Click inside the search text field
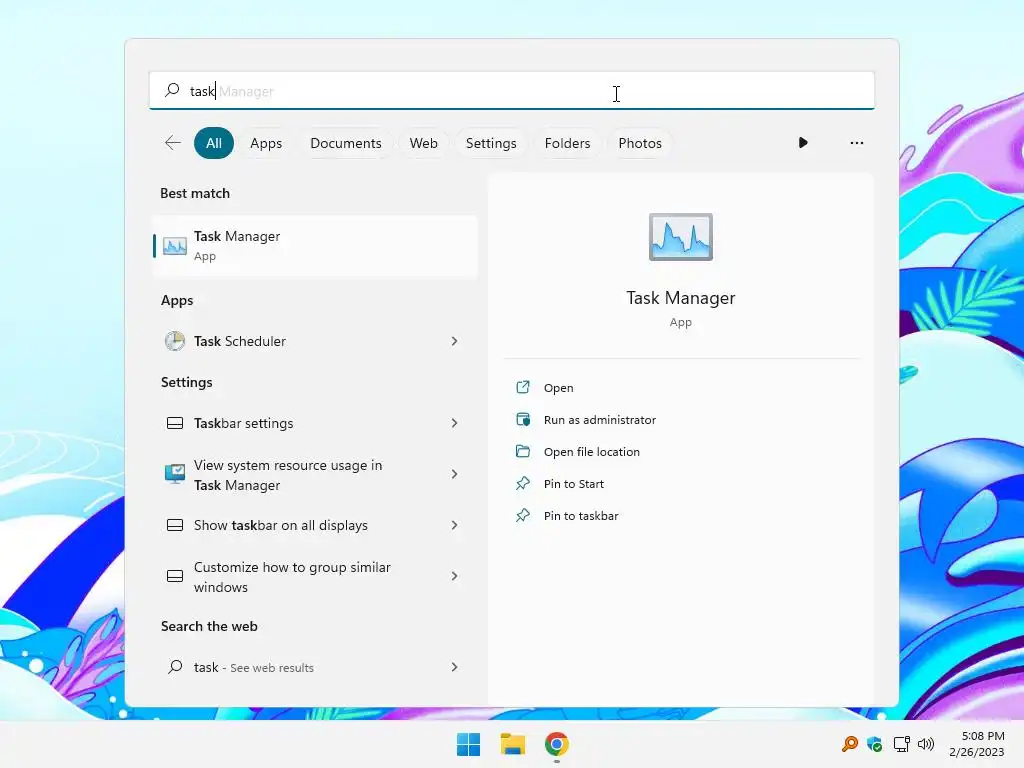This screenshot has height=768, width=1024. (x=511, y=91)
